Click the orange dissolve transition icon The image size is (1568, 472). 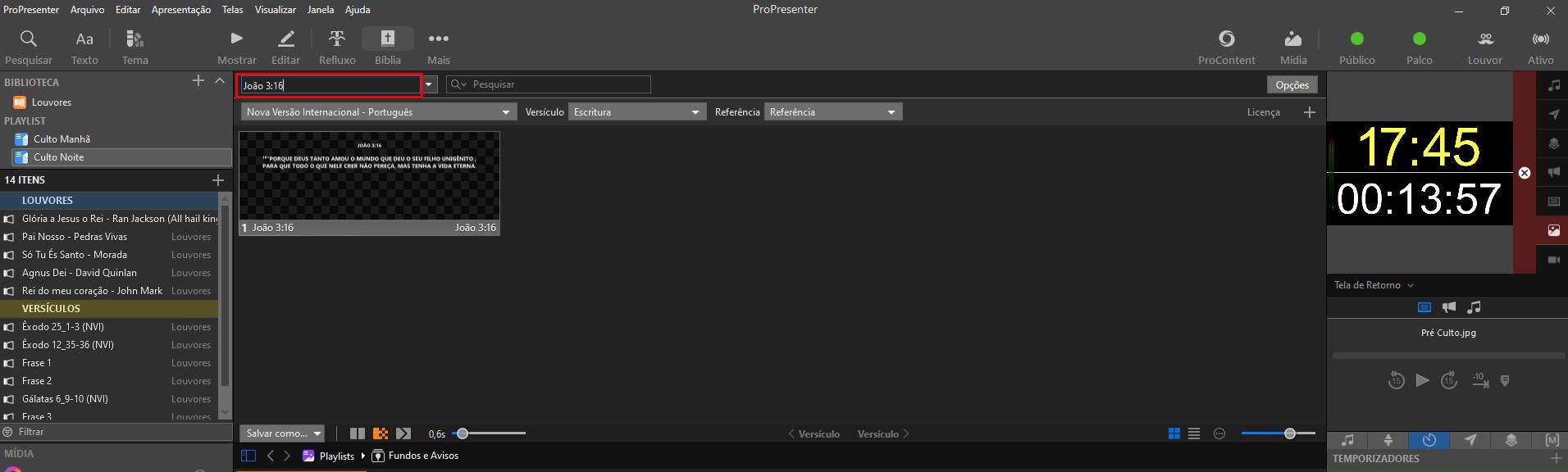[x=381, y=433]
